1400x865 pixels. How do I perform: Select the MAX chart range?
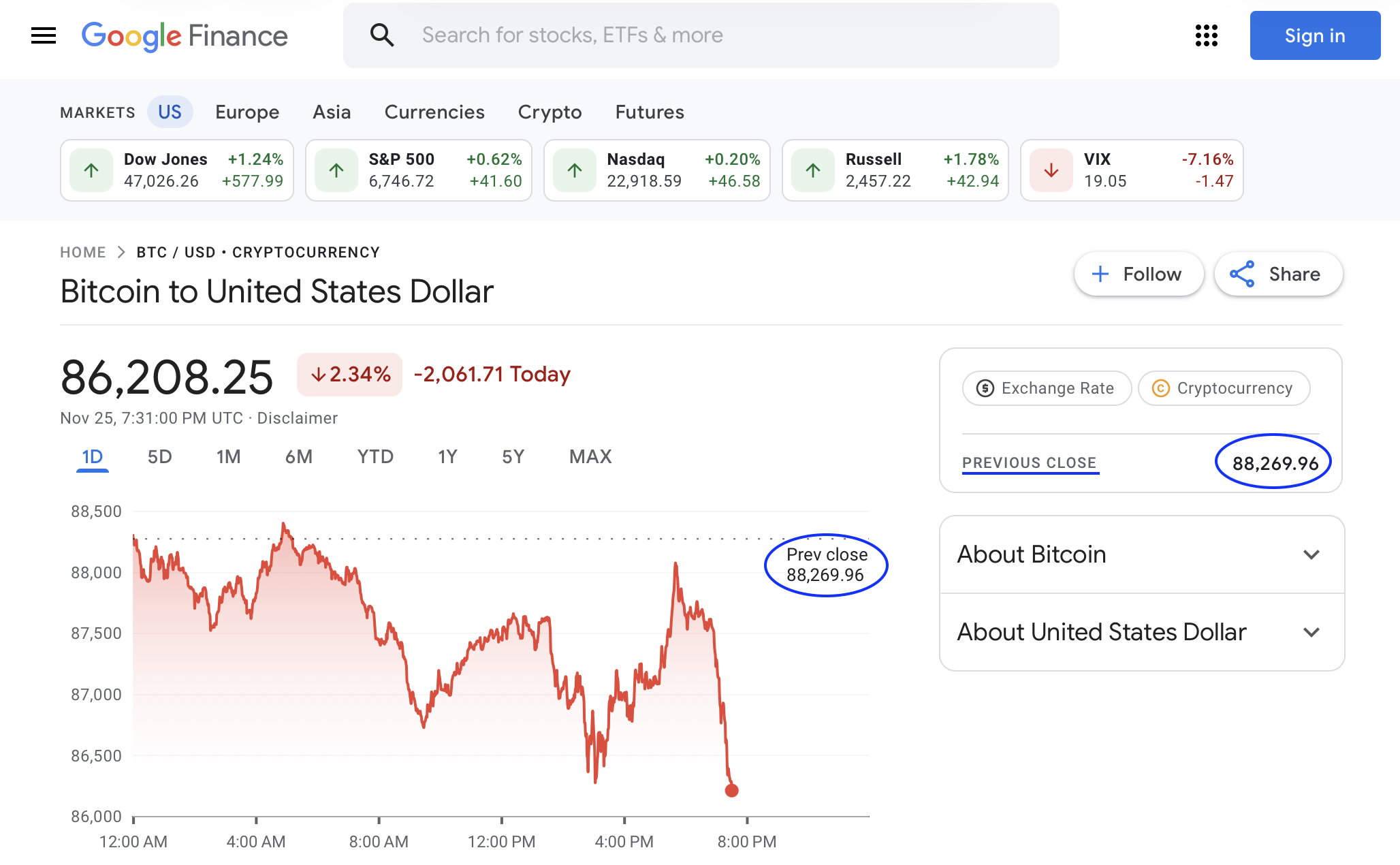pyautogui.click(x=590, y=456)
